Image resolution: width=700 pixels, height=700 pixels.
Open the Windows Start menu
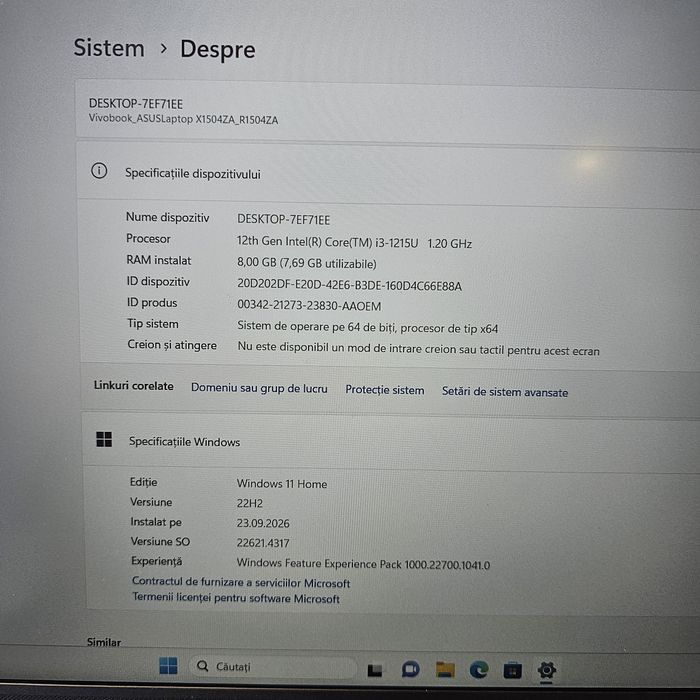(168, 666)
